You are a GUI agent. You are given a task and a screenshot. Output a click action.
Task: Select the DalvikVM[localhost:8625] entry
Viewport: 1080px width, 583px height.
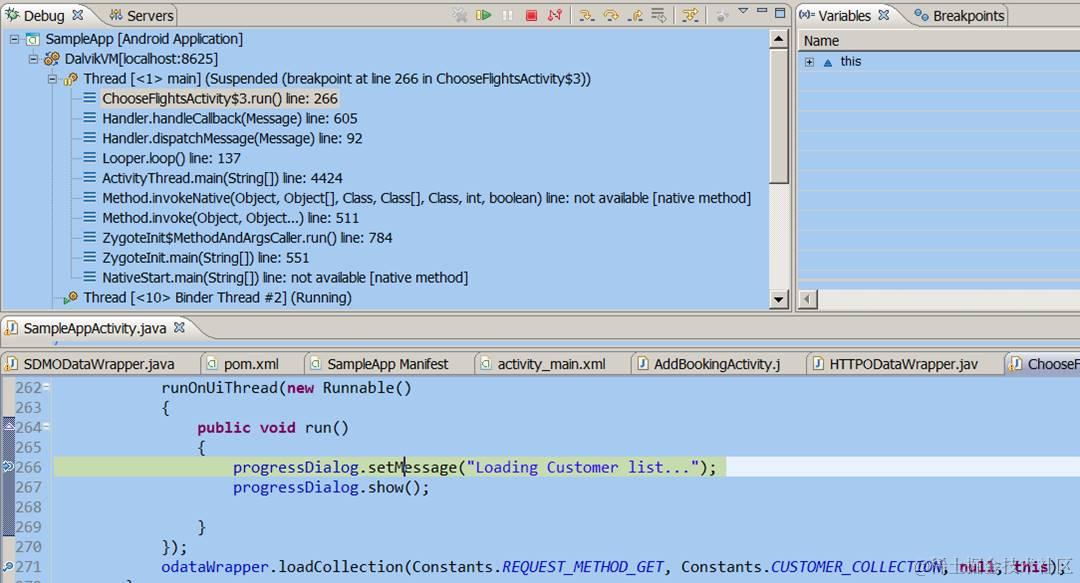(x=141, y=59)
